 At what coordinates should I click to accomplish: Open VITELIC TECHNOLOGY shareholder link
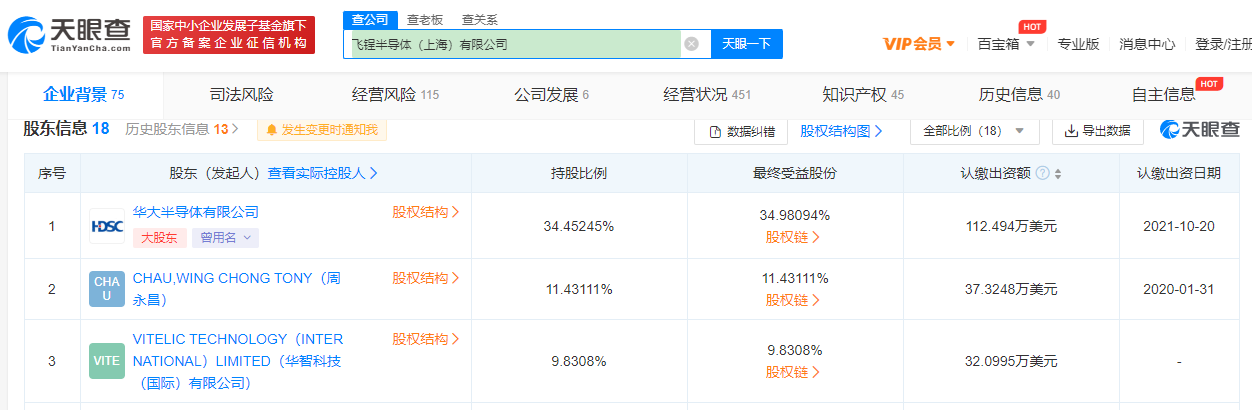pos(238,361)
